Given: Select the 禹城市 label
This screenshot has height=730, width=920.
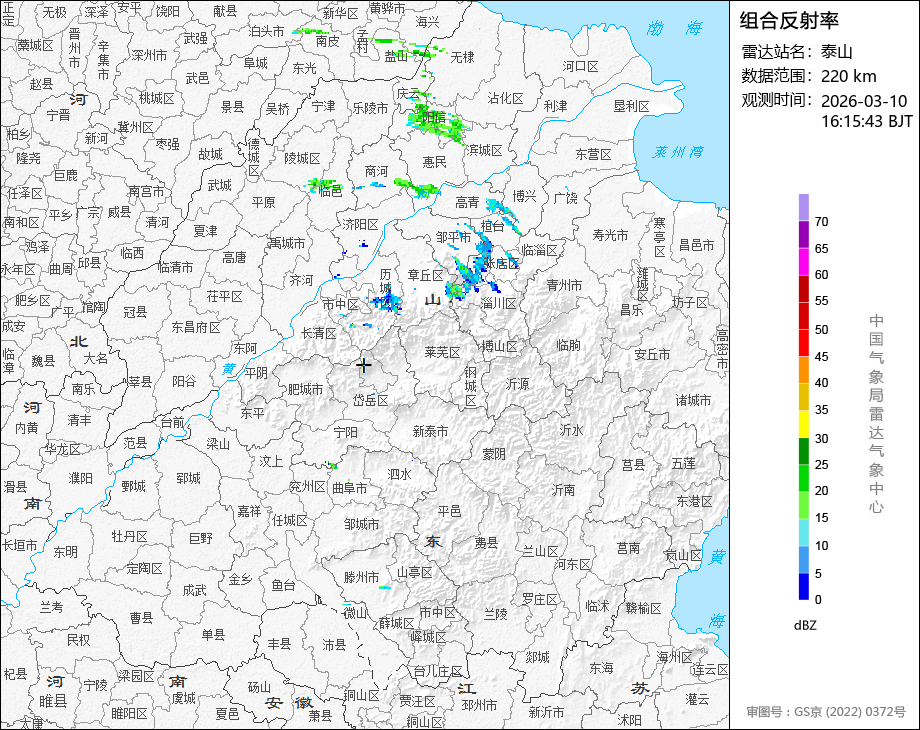Looking at the screenshot, I should click(x=286, y=242).
